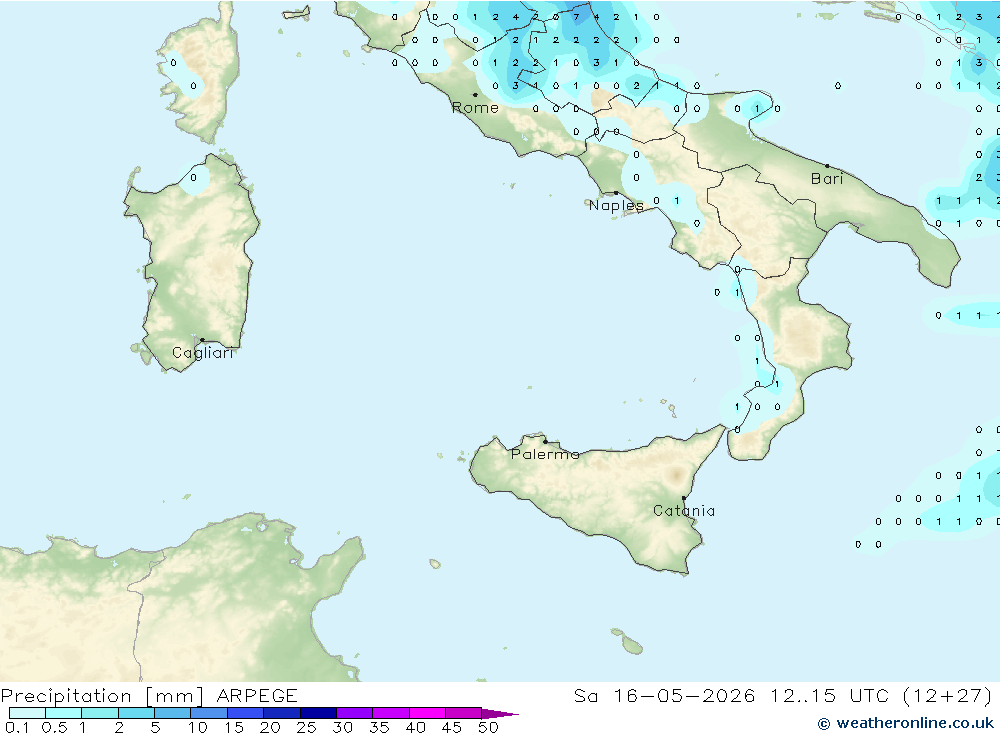Screen dimensions: 1000x733
Task: Click the precipitation value 7 on map
Action: [576, 17]
